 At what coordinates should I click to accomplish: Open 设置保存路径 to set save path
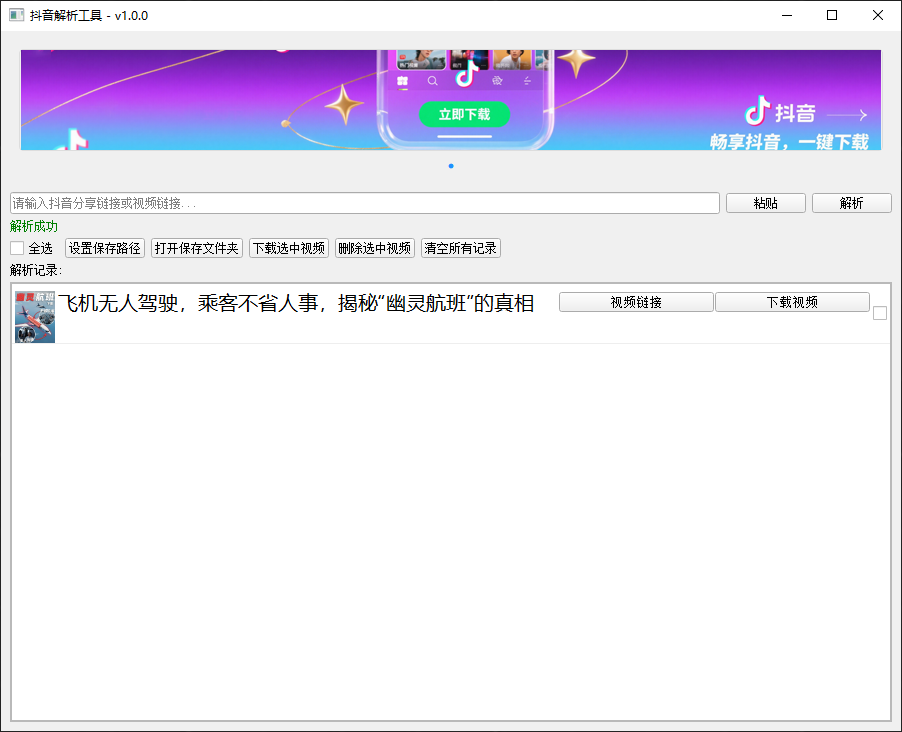(104, 247)
